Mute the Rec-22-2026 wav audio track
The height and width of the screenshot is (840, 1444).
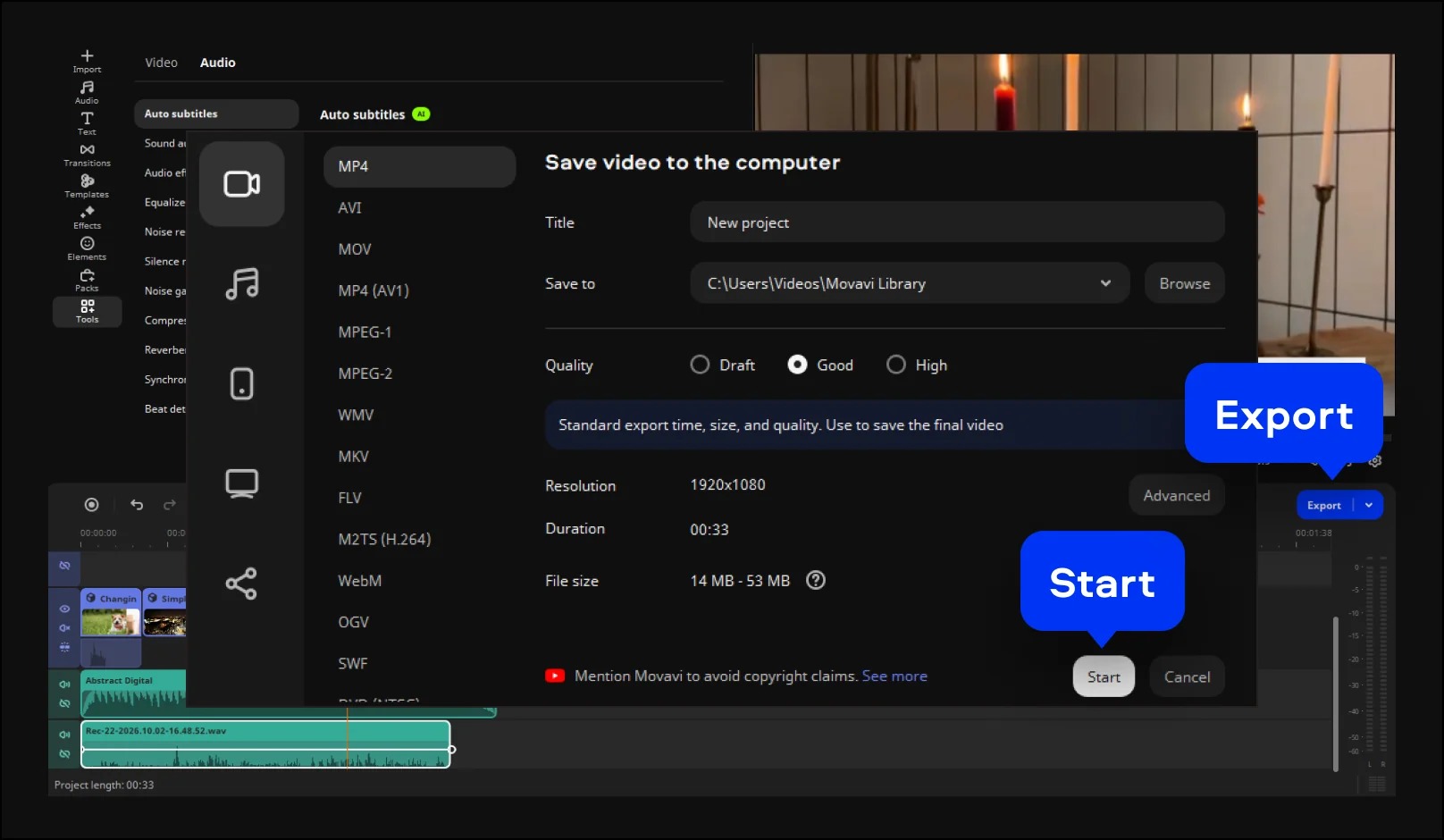(64, 735)
